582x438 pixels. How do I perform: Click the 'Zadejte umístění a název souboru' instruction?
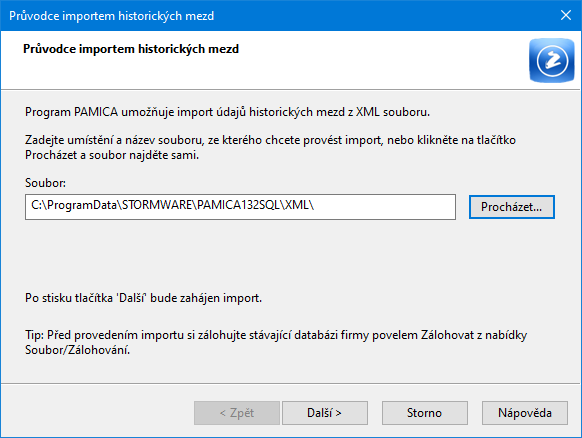pos(270,147)
